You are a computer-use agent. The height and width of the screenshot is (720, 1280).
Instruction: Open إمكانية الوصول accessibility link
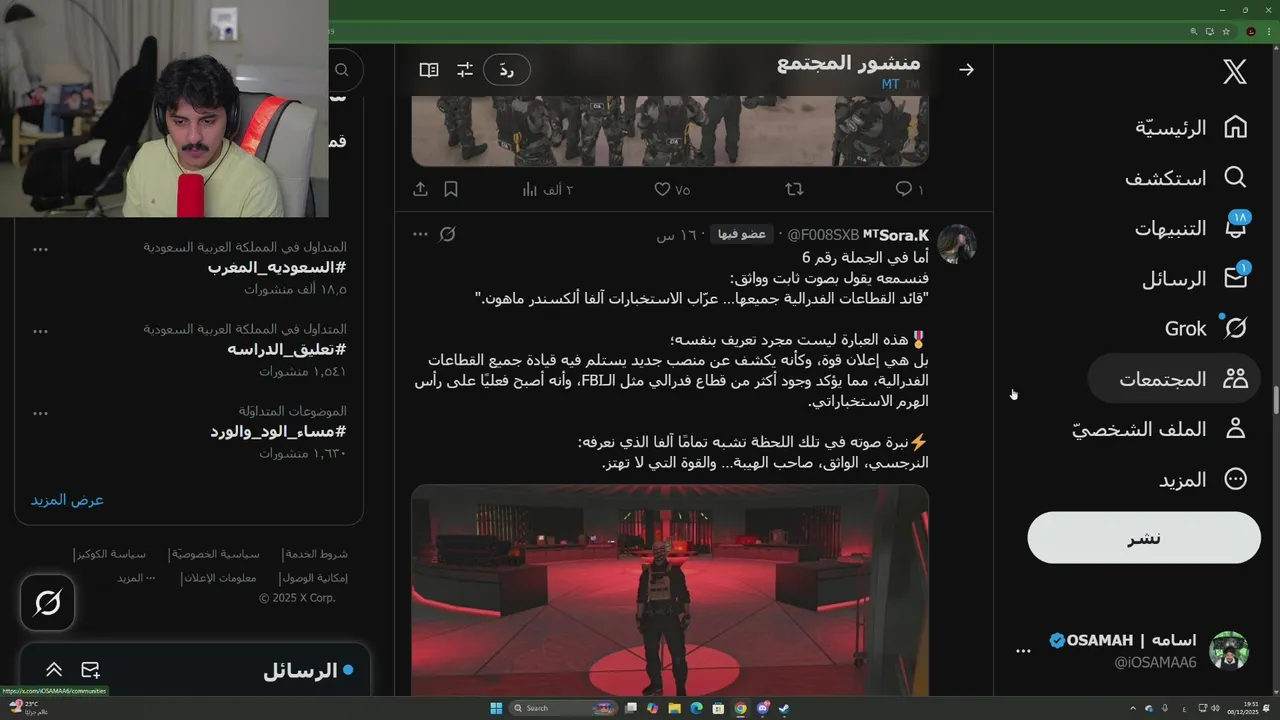314,578
